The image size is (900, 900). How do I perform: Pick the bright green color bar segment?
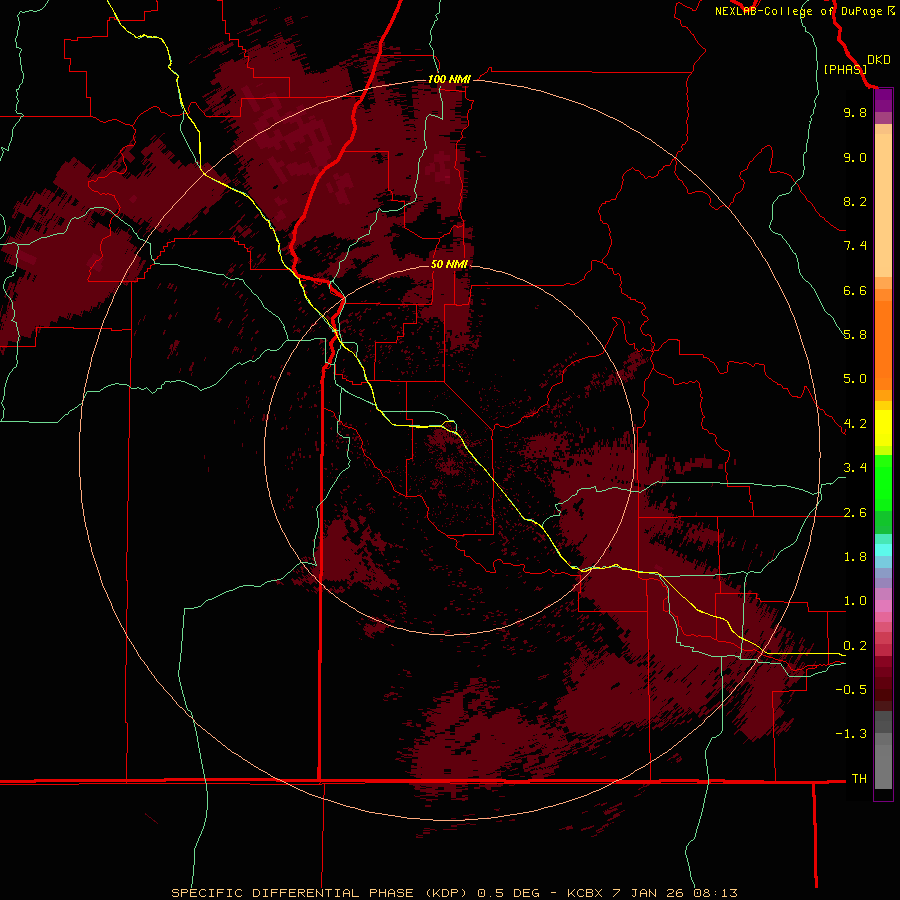883,483
